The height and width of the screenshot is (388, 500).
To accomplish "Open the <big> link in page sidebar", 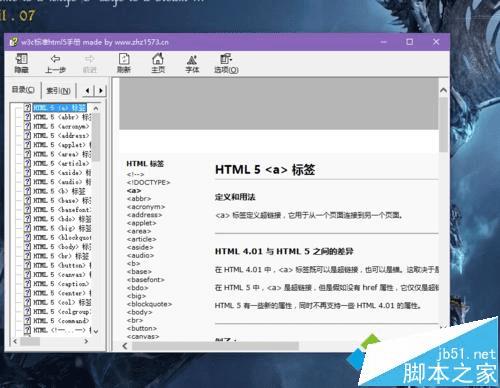I will 136,296.
